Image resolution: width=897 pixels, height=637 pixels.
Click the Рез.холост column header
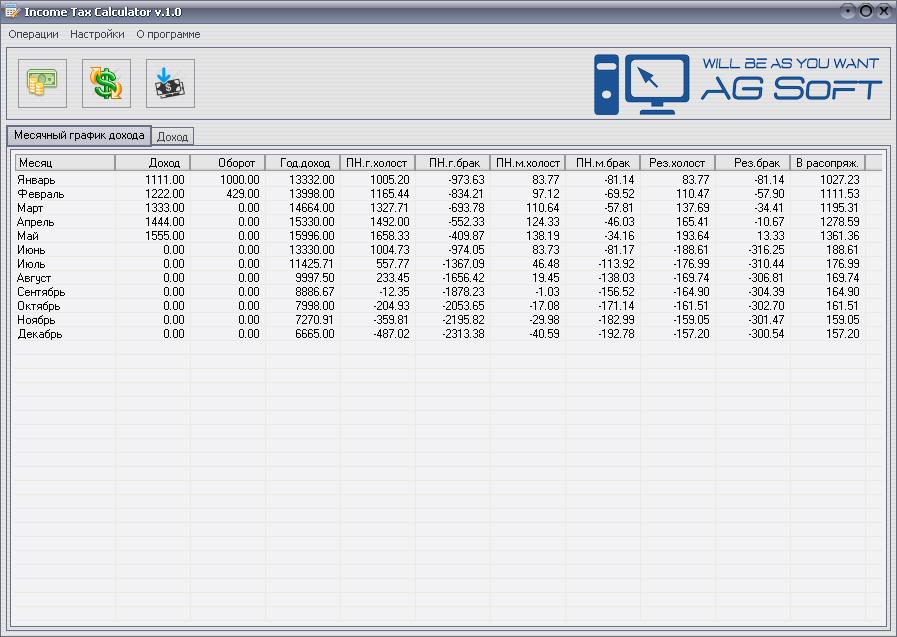pos(677,163)
